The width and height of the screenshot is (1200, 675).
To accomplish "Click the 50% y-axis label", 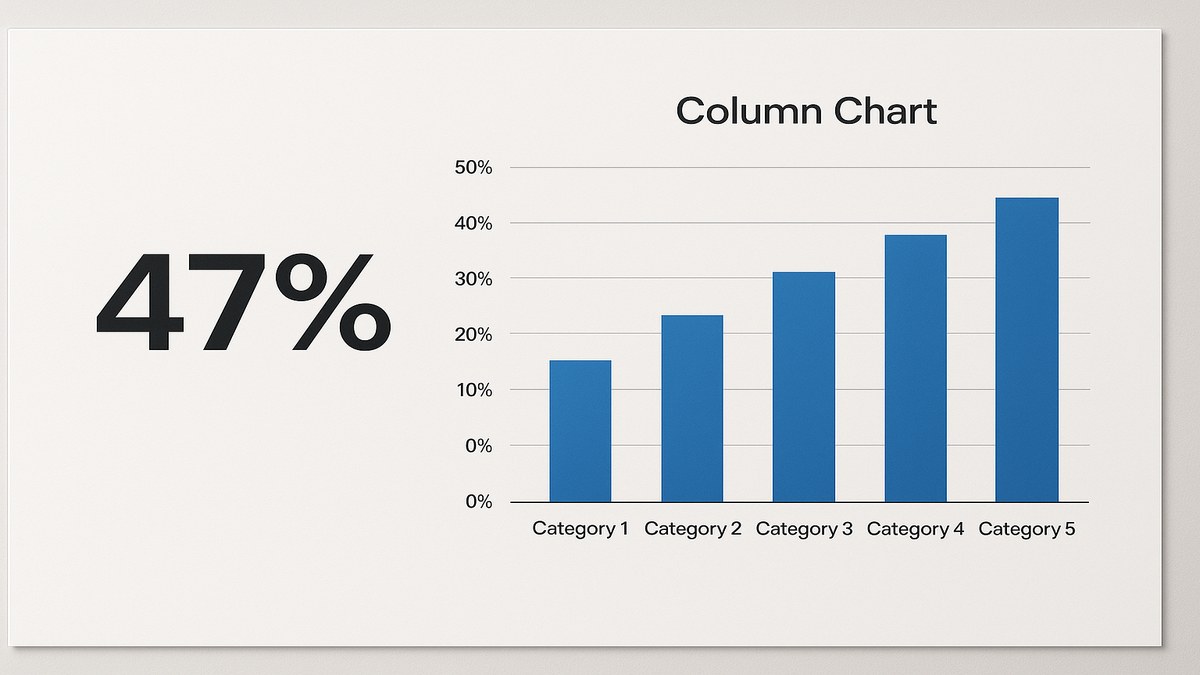I will click(x=473, y=168).
